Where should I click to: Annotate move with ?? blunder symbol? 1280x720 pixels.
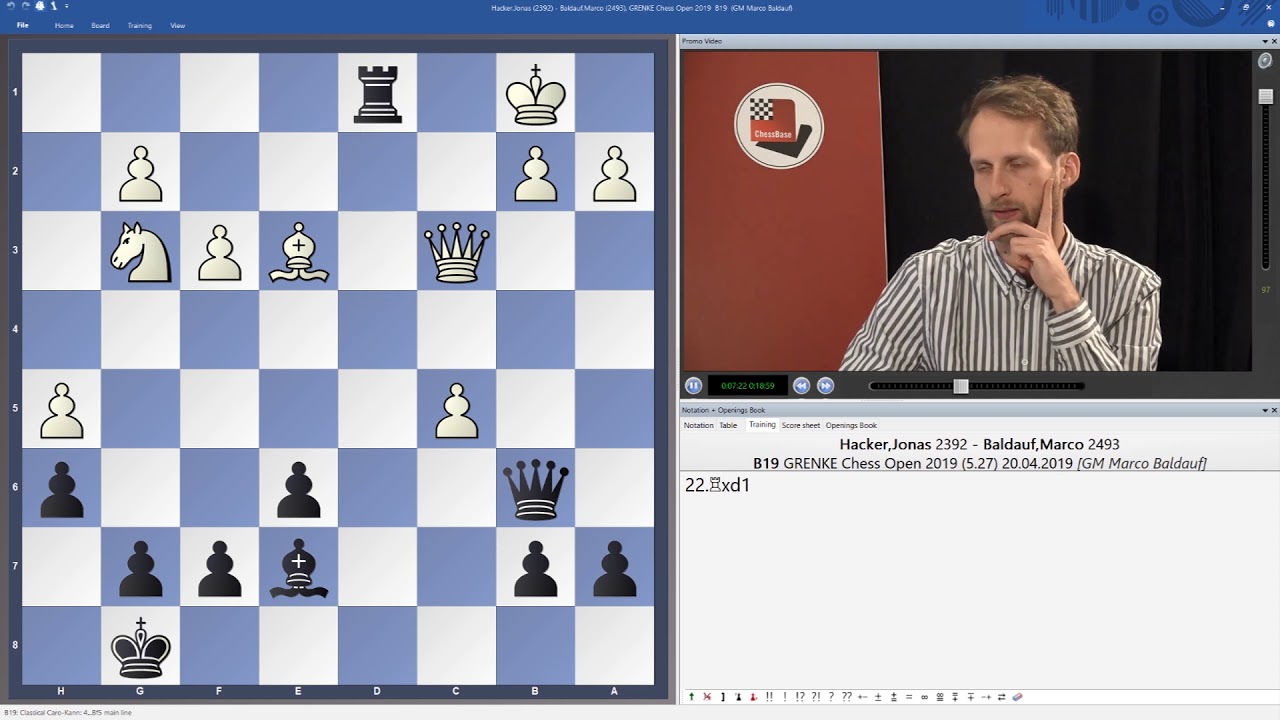(847, 697)
